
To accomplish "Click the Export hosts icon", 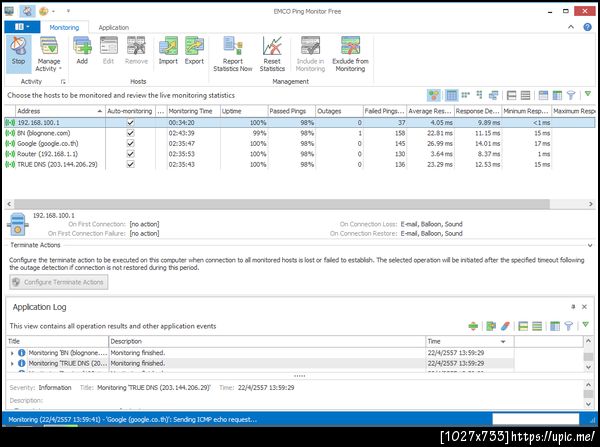I will coord(194,51).
